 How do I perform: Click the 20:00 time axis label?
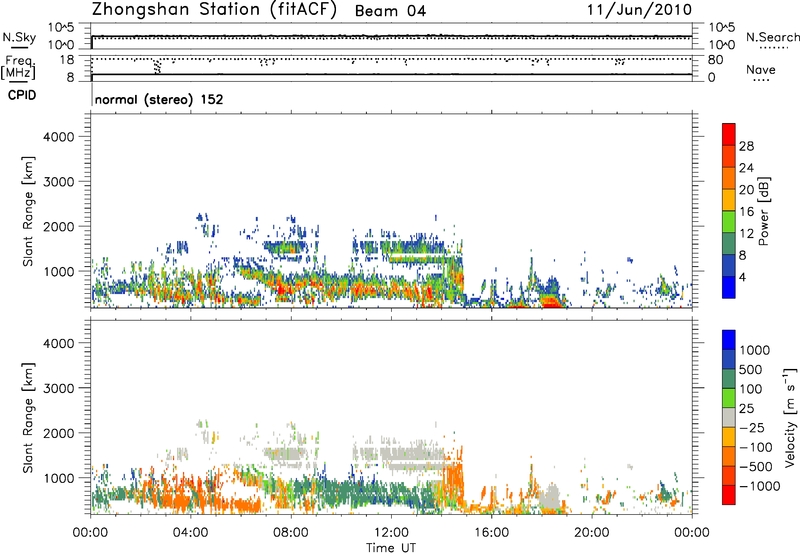pyautogui.click(x=591, y=533)
